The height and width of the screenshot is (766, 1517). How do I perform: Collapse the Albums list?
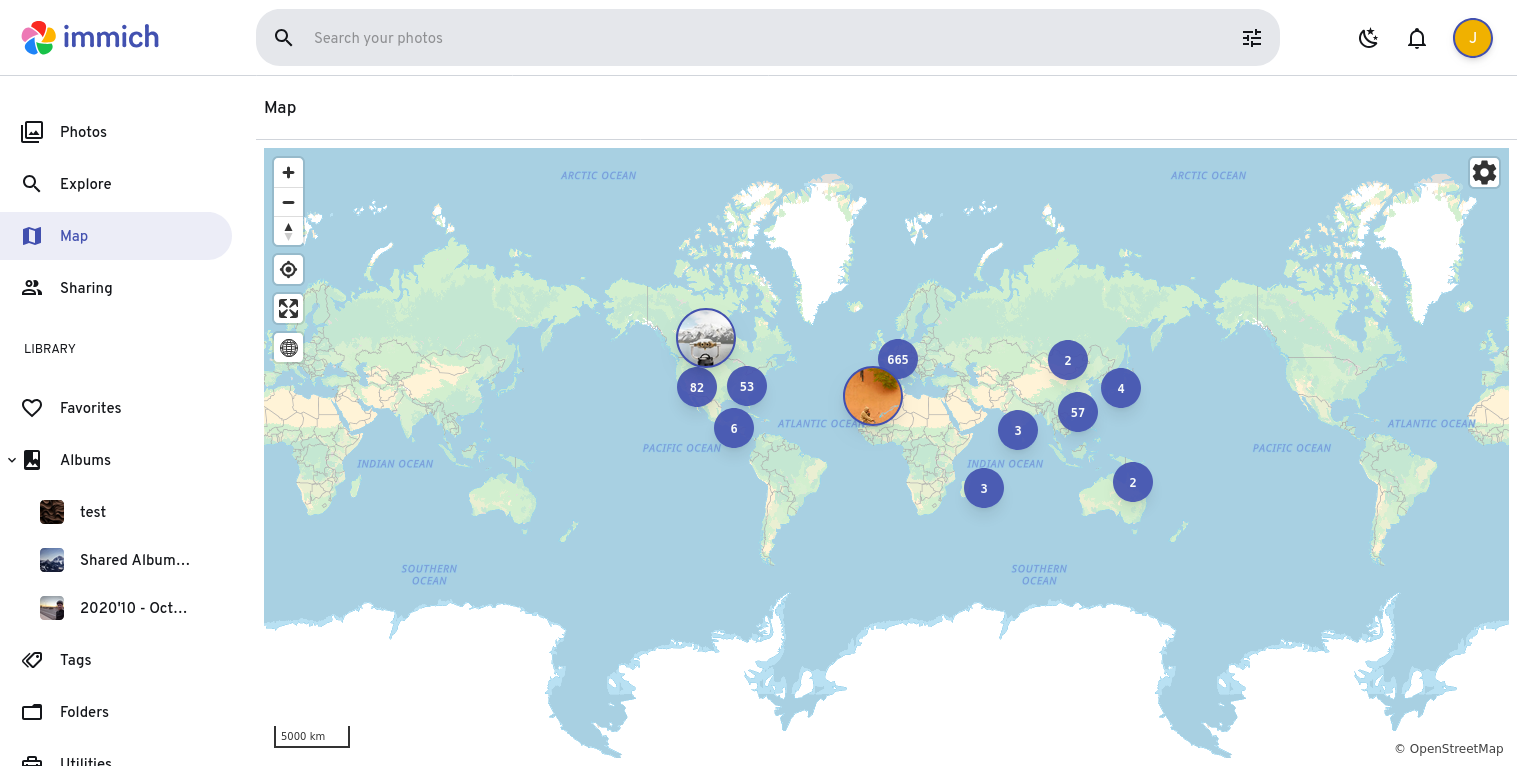click(12, 460)
